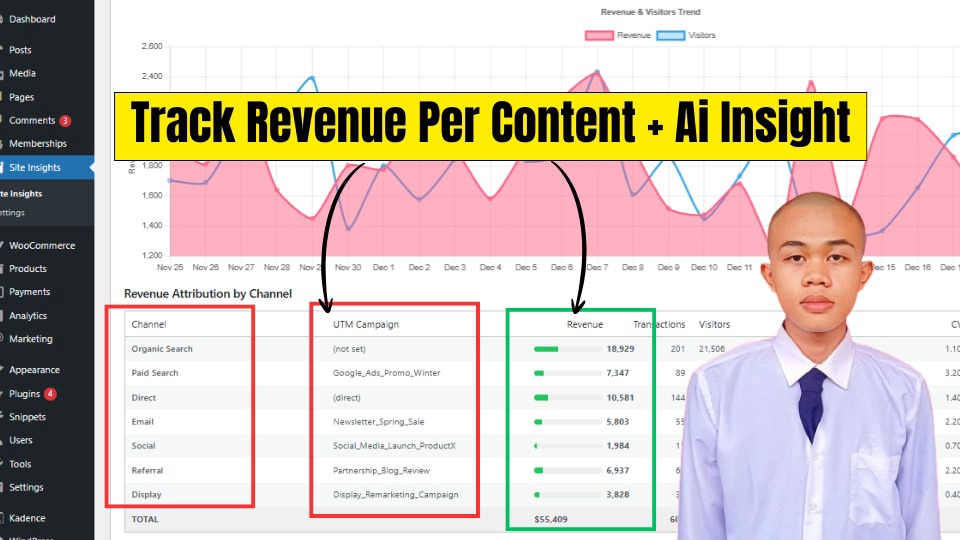The image size is (960, 540).
Task: Toggle the Revenue series in chart legend
Action: 633,35
